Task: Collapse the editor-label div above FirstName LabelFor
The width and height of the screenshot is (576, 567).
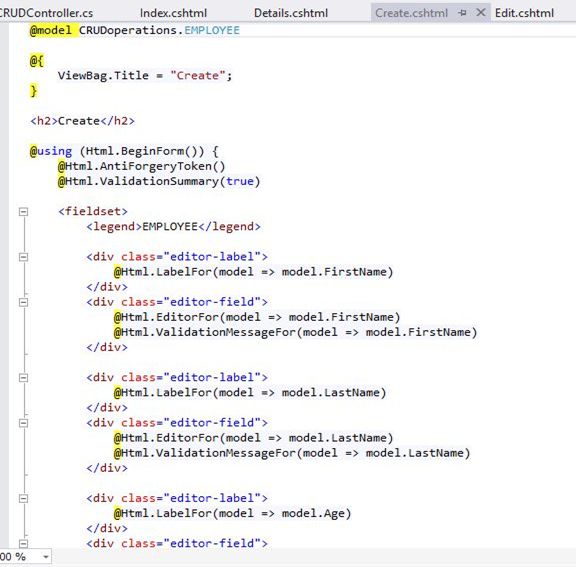Action: [x=24, y=257]
